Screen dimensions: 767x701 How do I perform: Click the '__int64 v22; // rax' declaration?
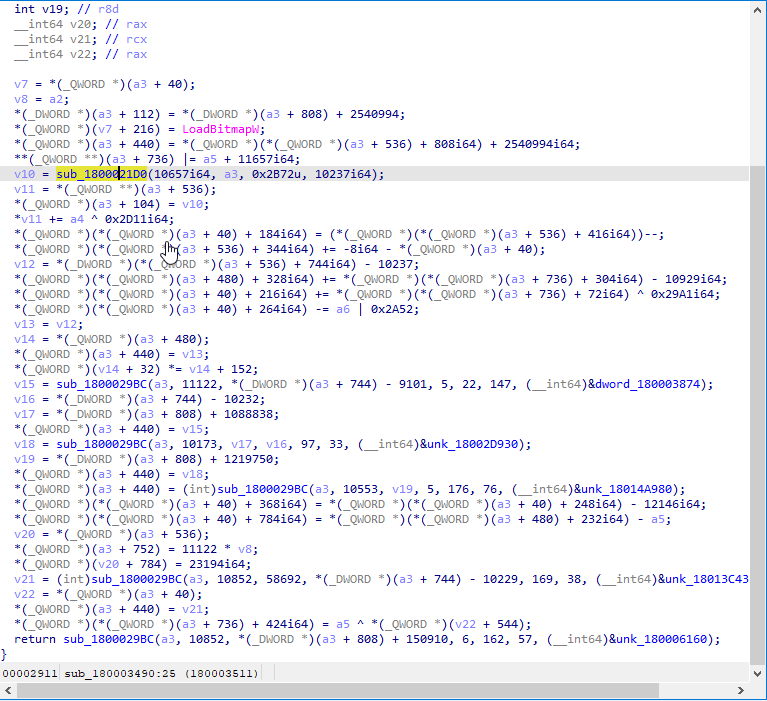tap(81, 54)
